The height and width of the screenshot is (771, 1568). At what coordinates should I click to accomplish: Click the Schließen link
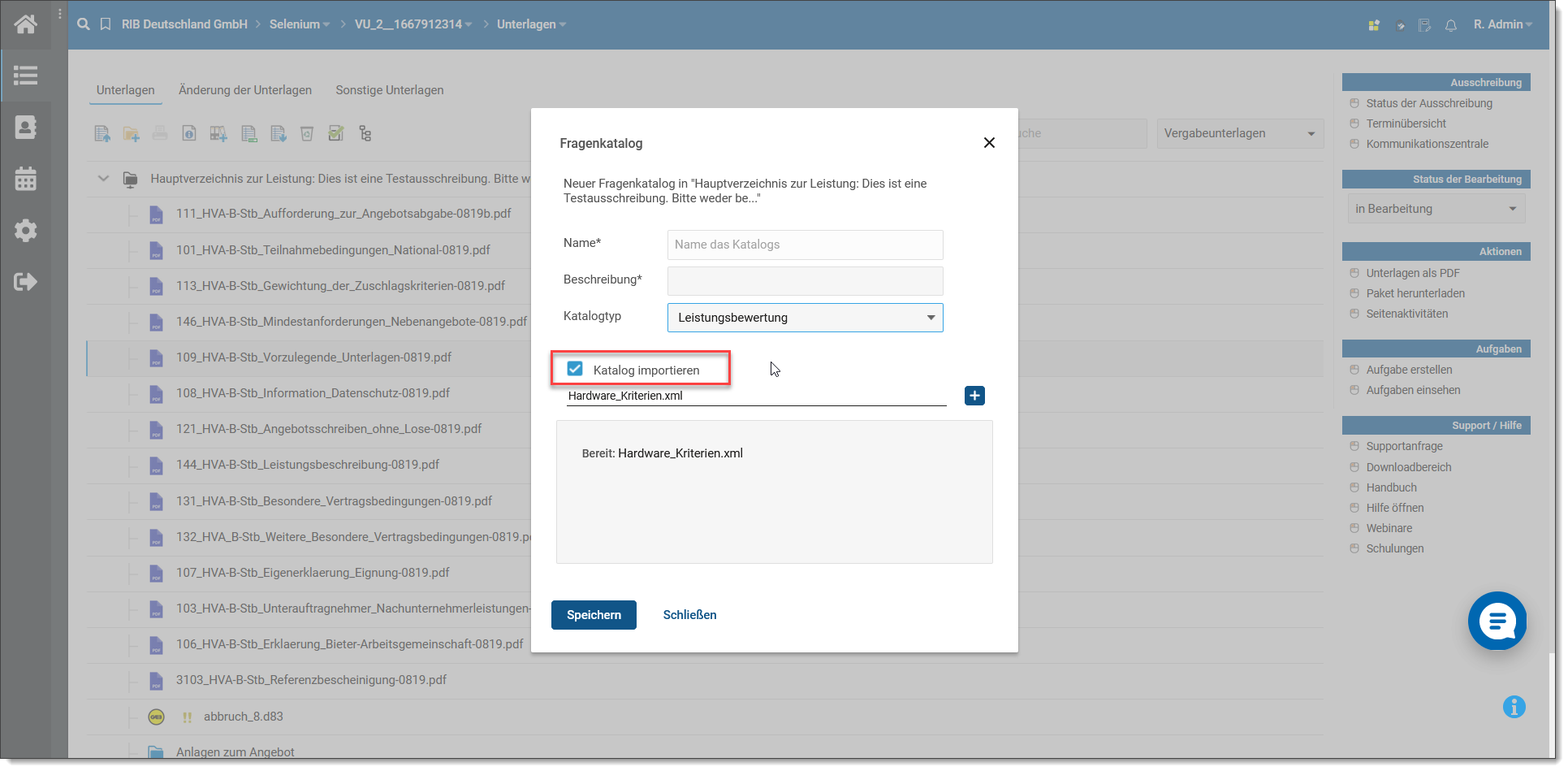point(689,615)
